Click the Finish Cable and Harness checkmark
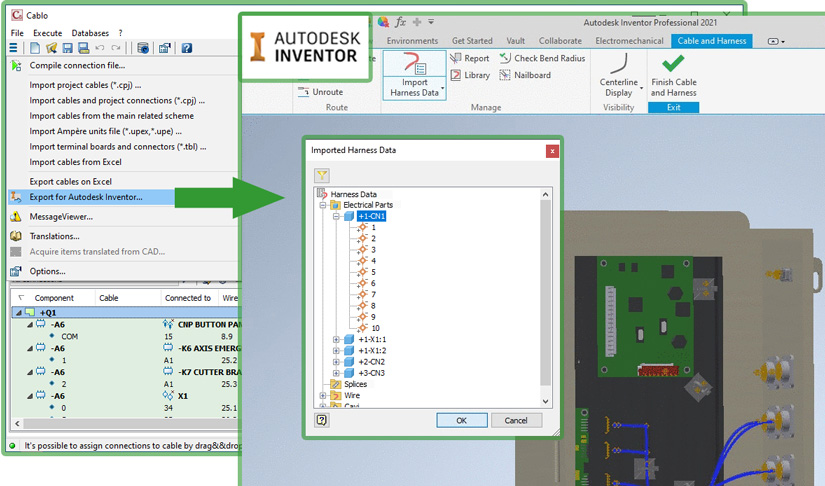The image size is (825, 486). pyautogui.click(x=673, y=63)
